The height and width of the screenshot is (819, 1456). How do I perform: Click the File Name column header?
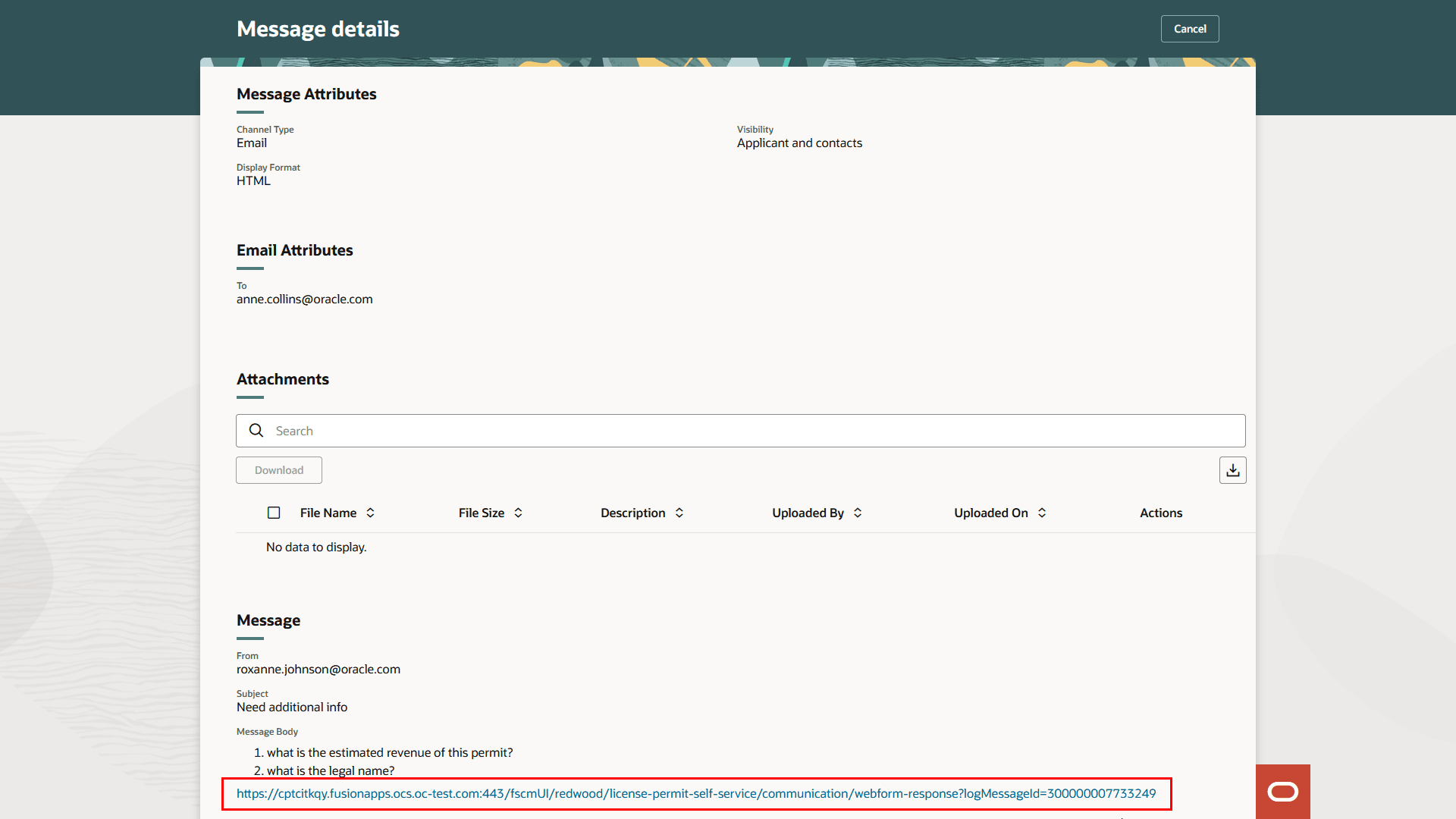click(328, 513)
